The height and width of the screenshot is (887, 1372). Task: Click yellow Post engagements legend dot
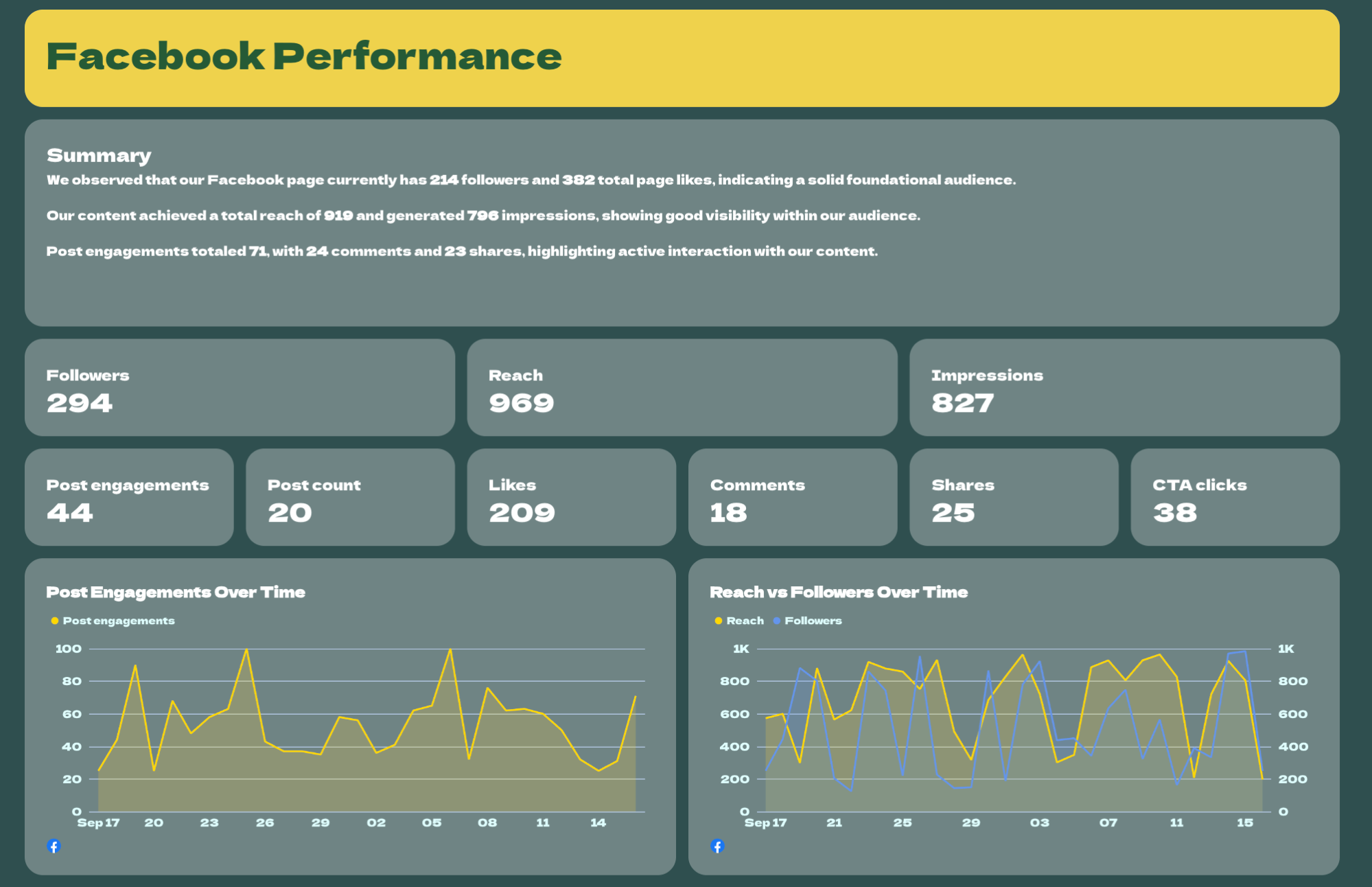pos(55,621)
